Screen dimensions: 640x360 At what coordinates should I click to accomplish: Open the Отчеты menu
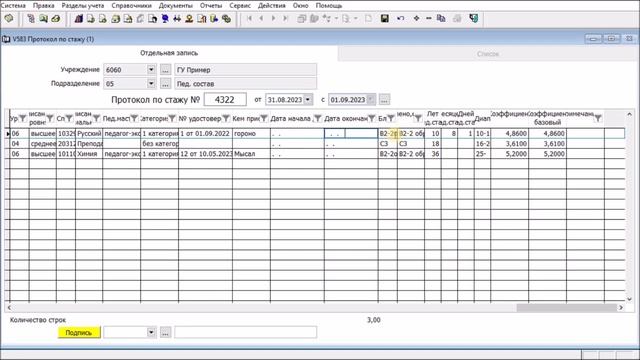211,6
